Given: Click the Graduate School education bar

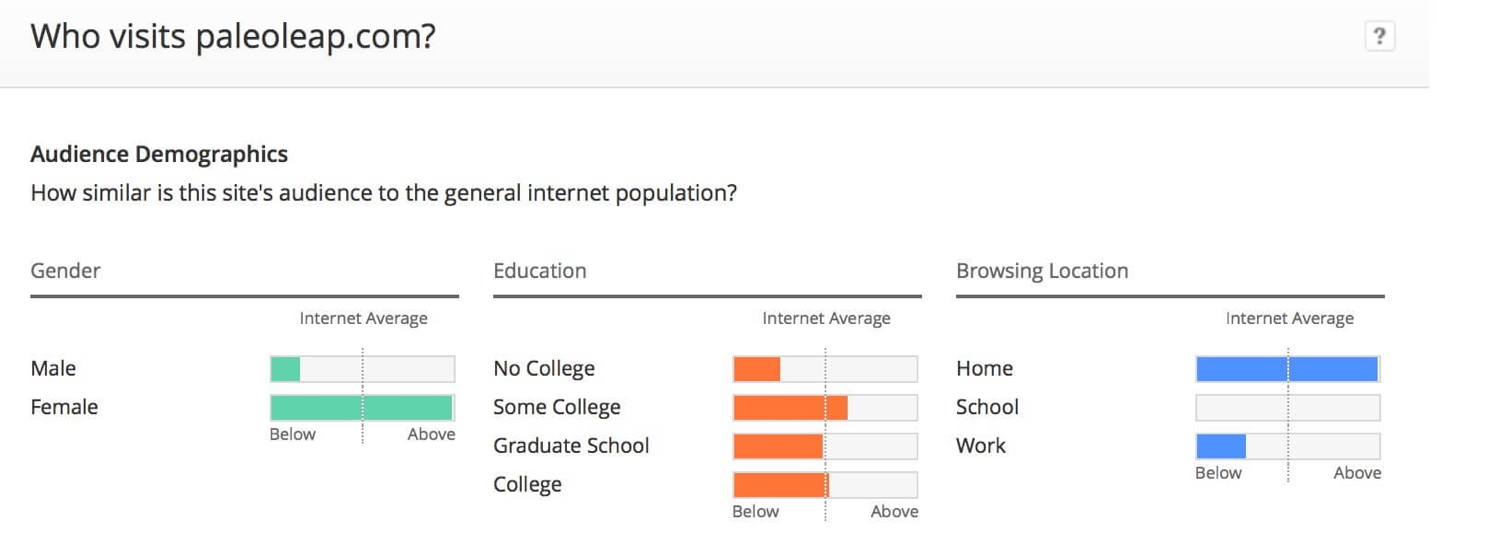Looking at the screenshot, I should coord(825,446).
